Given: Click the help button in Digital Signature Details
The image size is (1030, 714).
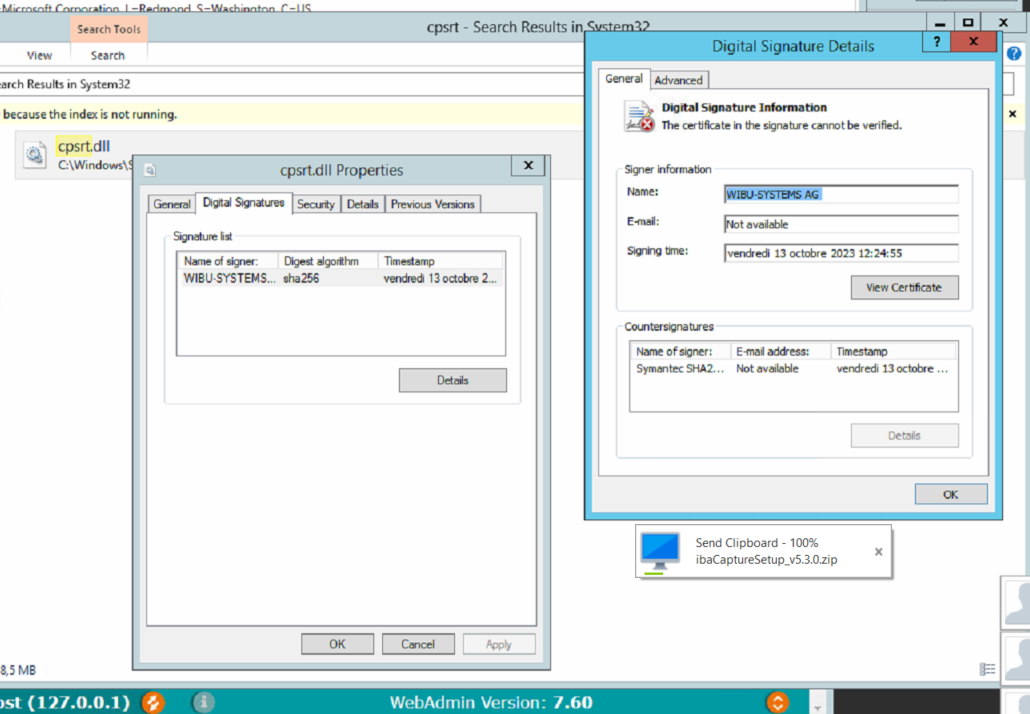Looking at the screenshot, I should [937, 41].
